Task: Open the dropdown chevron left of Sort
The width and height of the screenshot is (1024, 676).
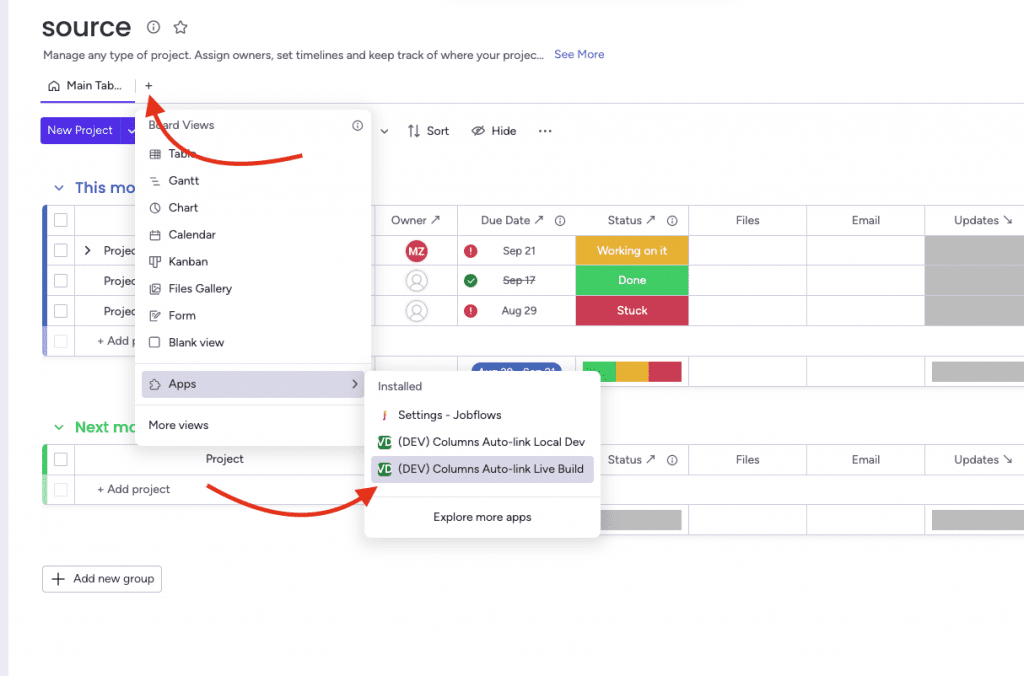Action: pyautogui.click(x=385, y=131)
